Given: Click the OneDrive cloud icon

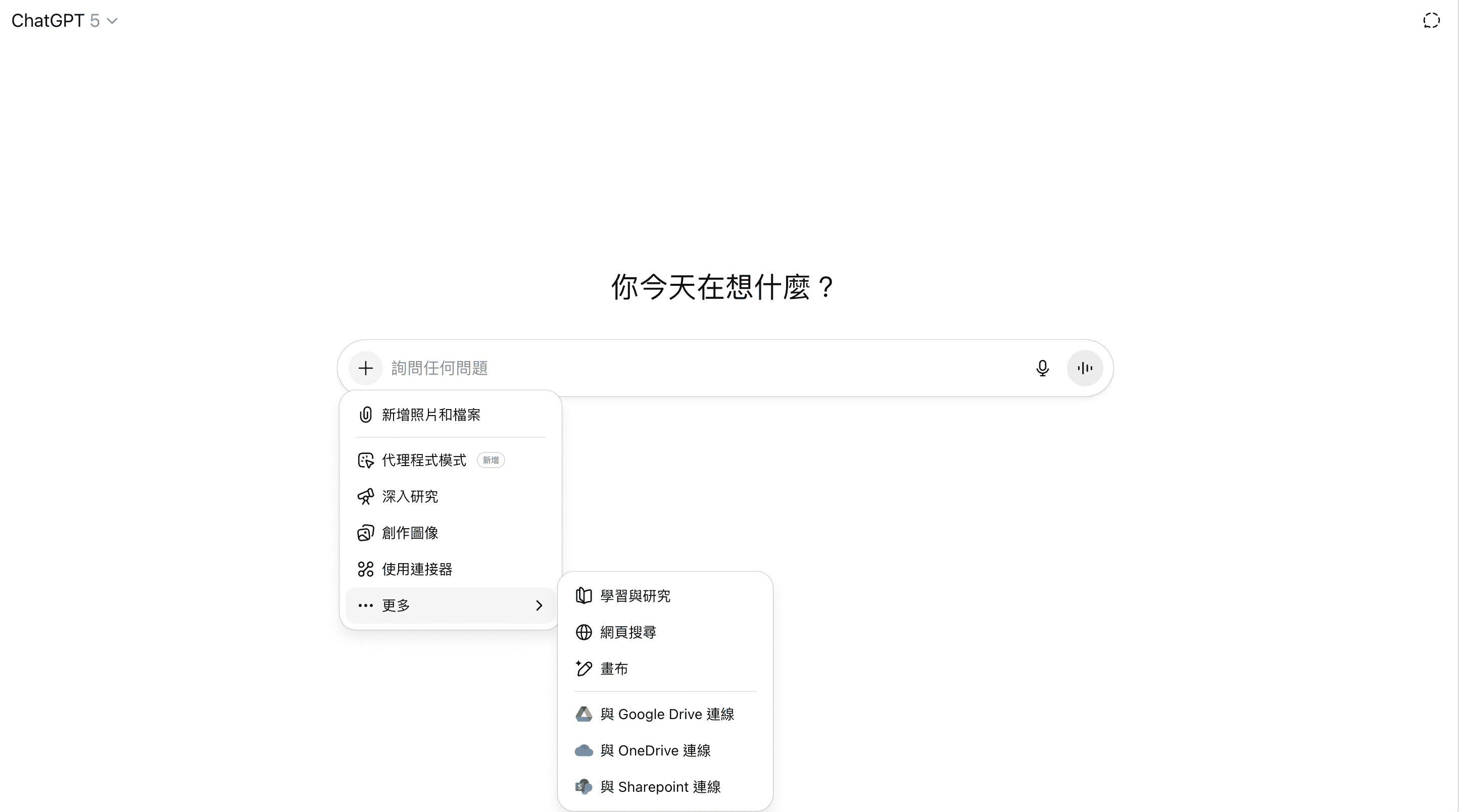Looking at the screenshot, I should pos(583,751).
